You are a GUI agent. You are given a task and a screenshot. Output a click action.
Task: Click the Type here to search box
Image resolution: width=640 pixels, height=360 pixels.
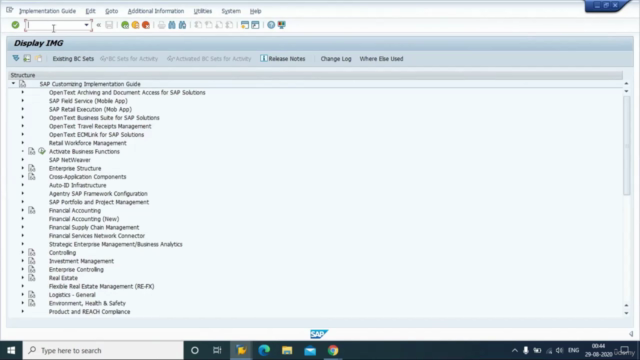103,350
